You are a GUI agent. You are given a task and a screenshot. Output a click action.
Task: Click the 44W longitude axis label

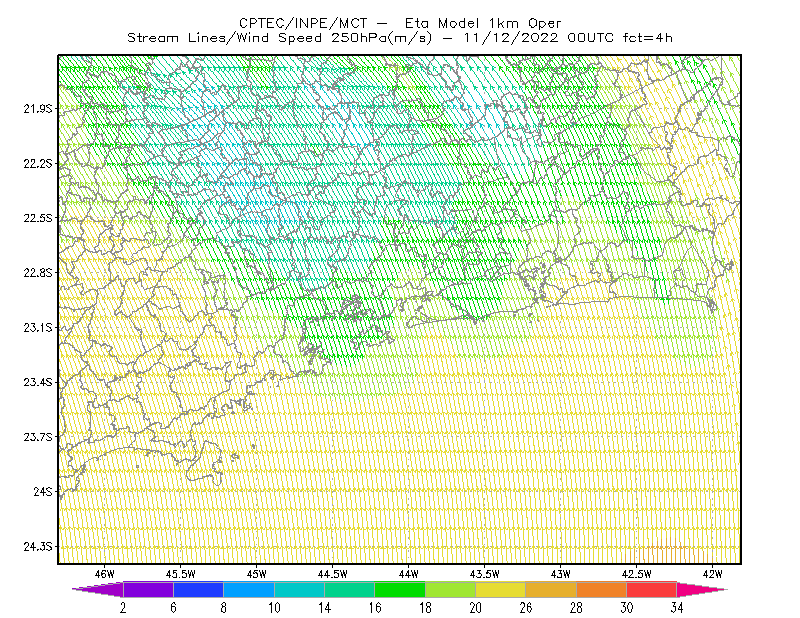click(408, 574)
